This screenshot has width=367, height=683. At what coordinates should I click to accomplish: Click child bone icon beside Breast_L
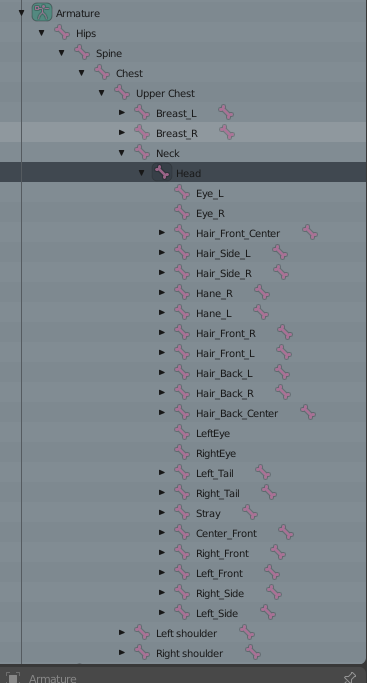(x=226, y=112)
